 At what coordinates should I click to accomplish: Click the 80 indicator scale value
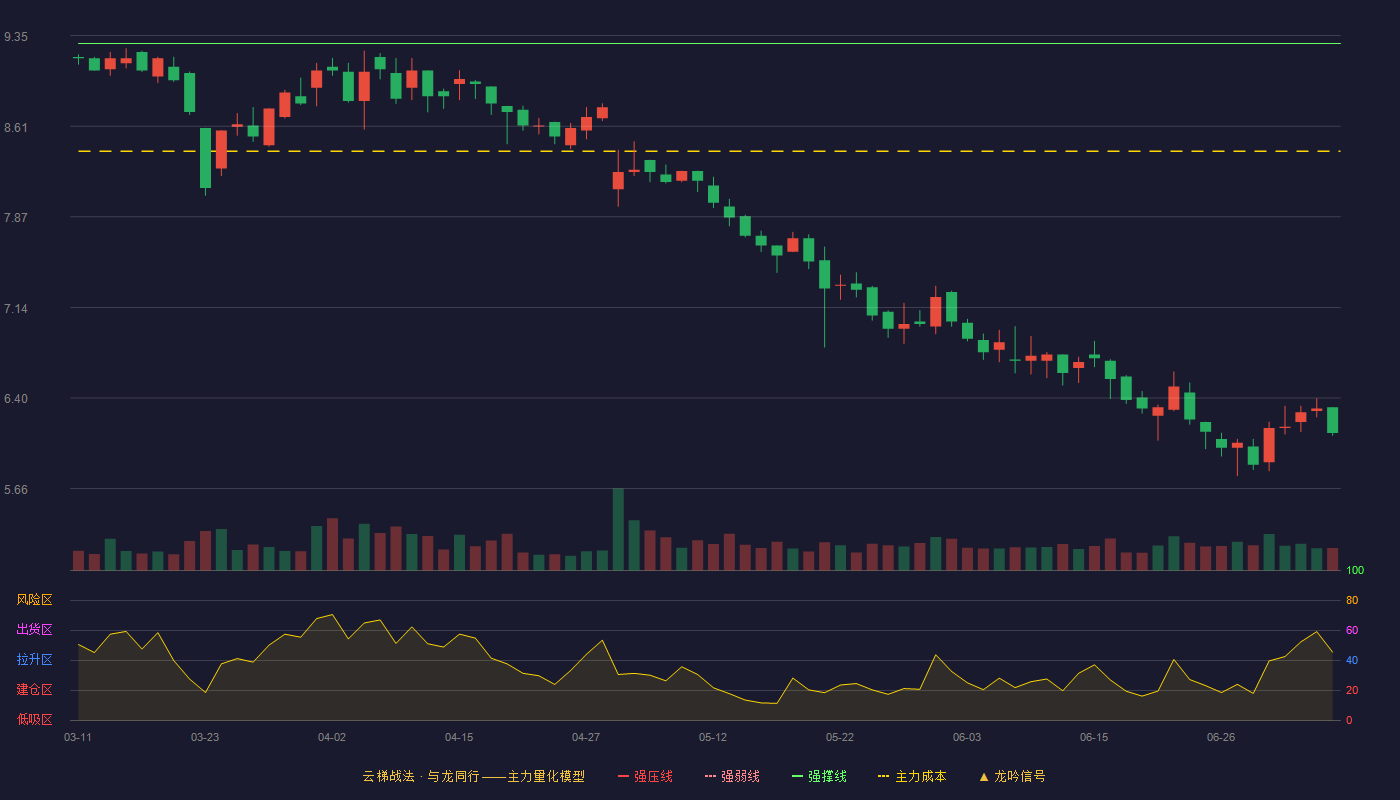point(1352,600)
